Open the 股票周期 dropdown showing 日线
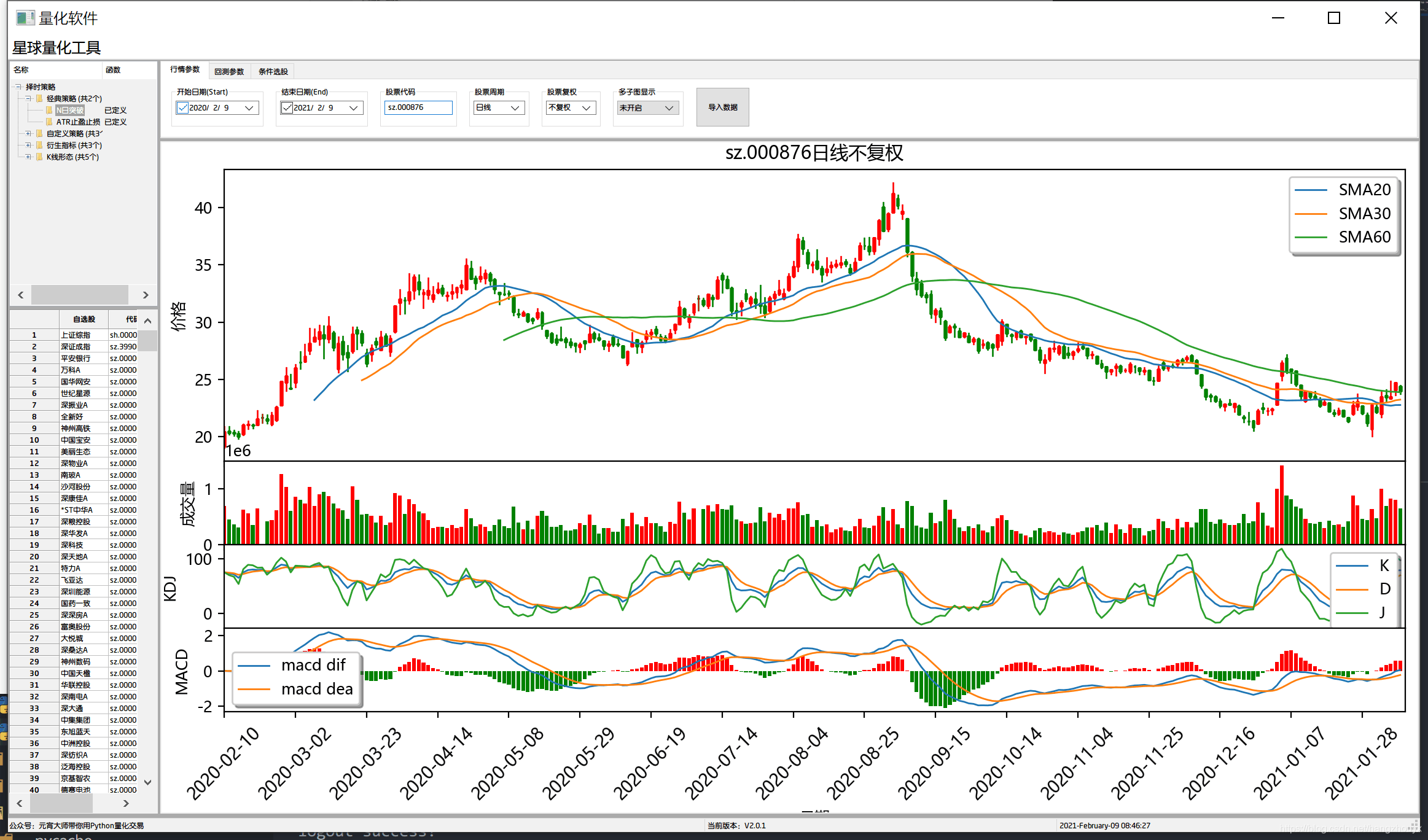This screenshot has height=840, width=1428. tap(499, 107)
